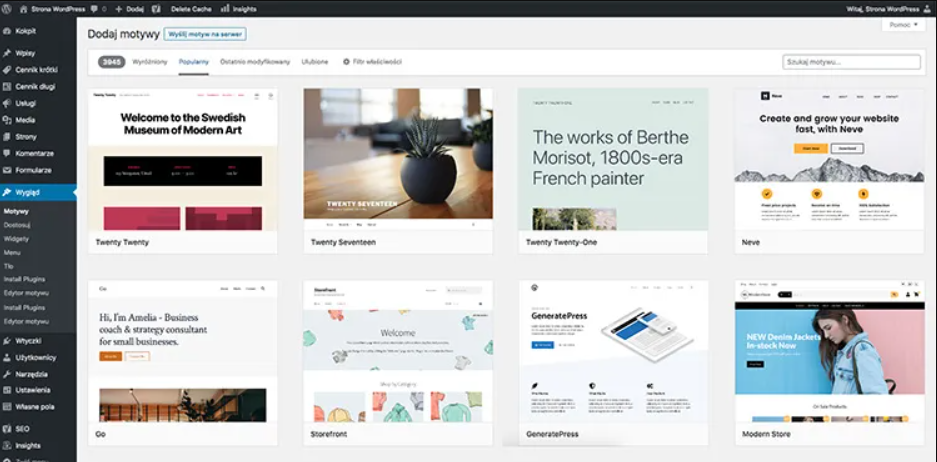This screenshot has width=937, height=462.
Task: Open the Dostosuj submenu item
Action: 17,225
